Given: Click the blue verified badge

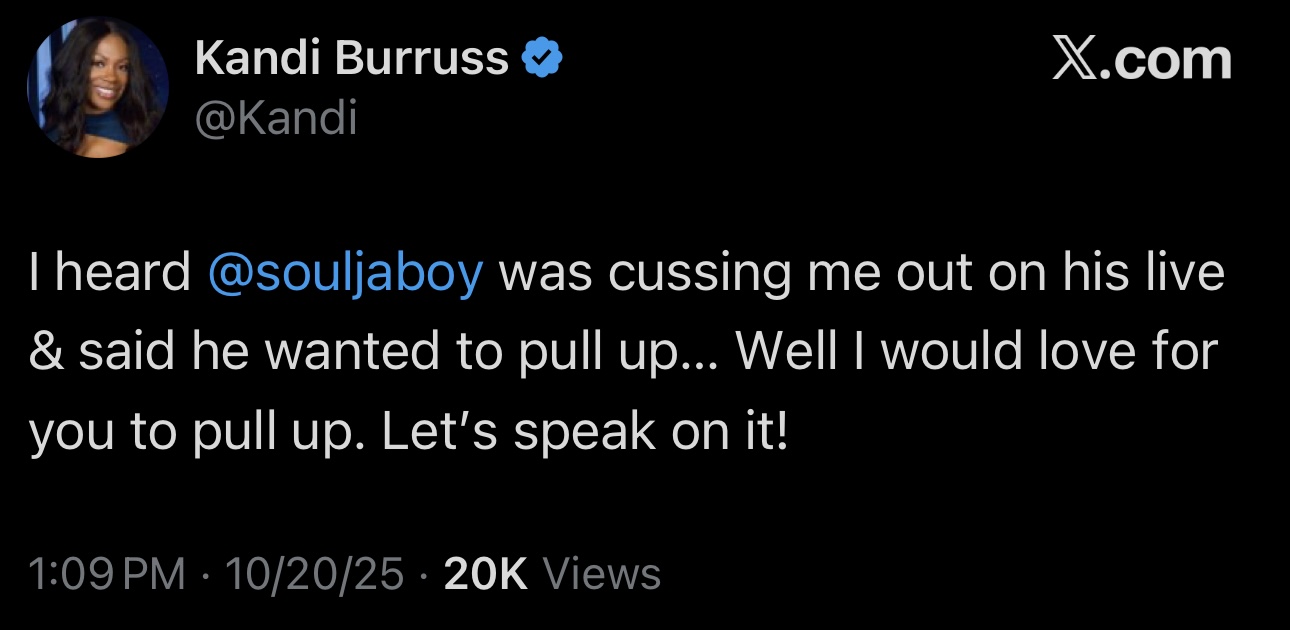Looking at the screenshot, I should [543, 60].
